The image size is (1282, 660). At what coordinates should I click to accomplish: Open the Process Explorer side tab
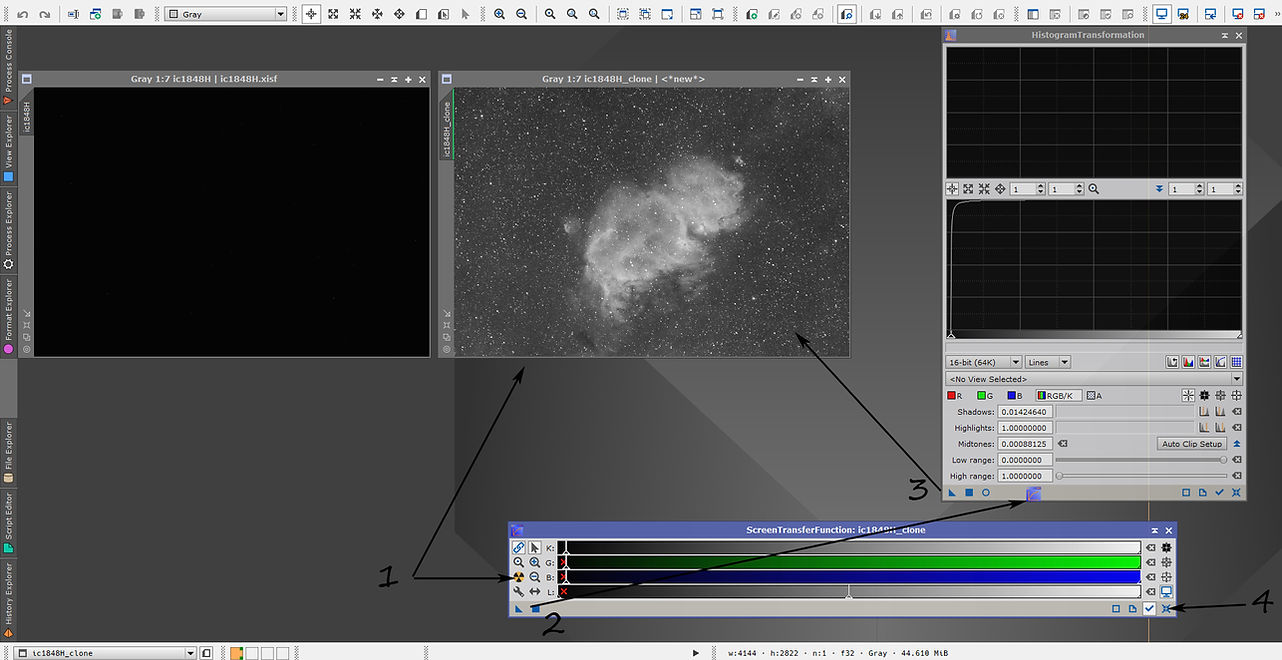tap(8, 231)
